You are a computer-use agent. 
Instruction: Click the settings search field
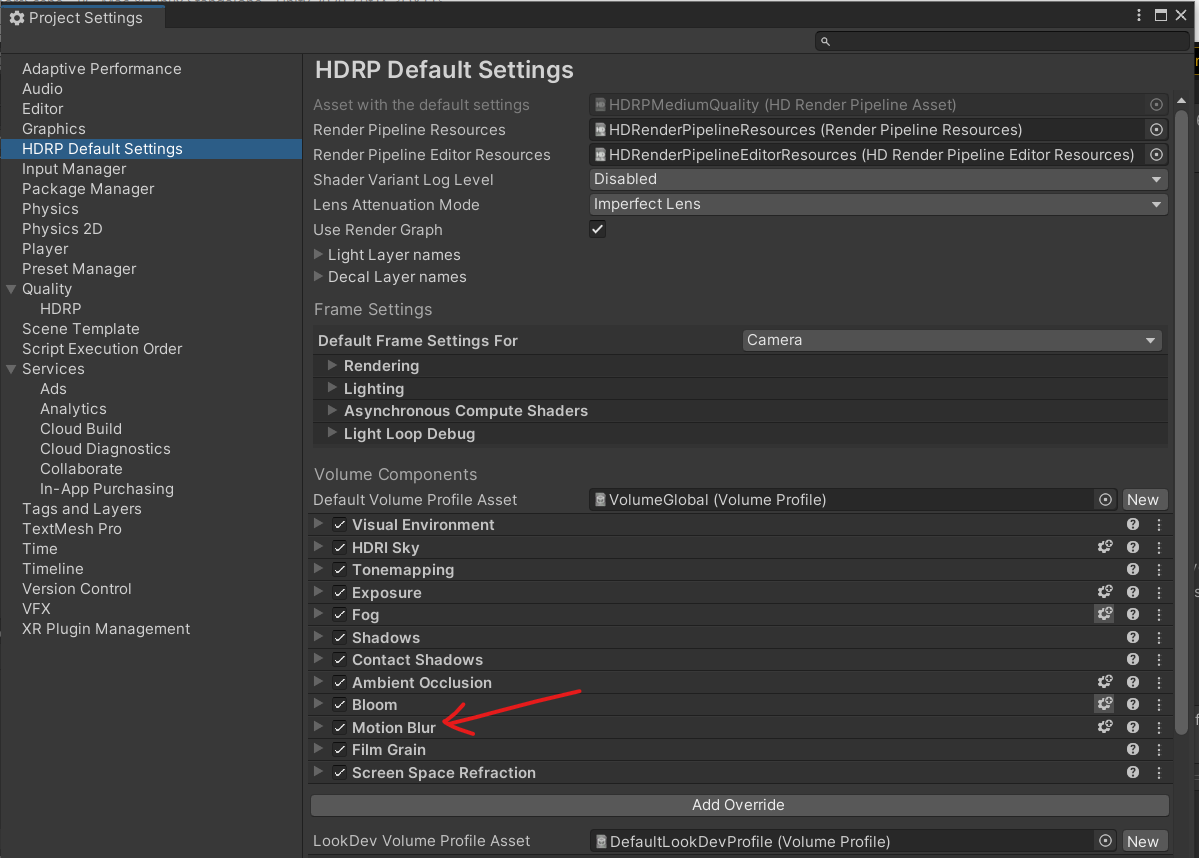click(x=1002, y=41)
